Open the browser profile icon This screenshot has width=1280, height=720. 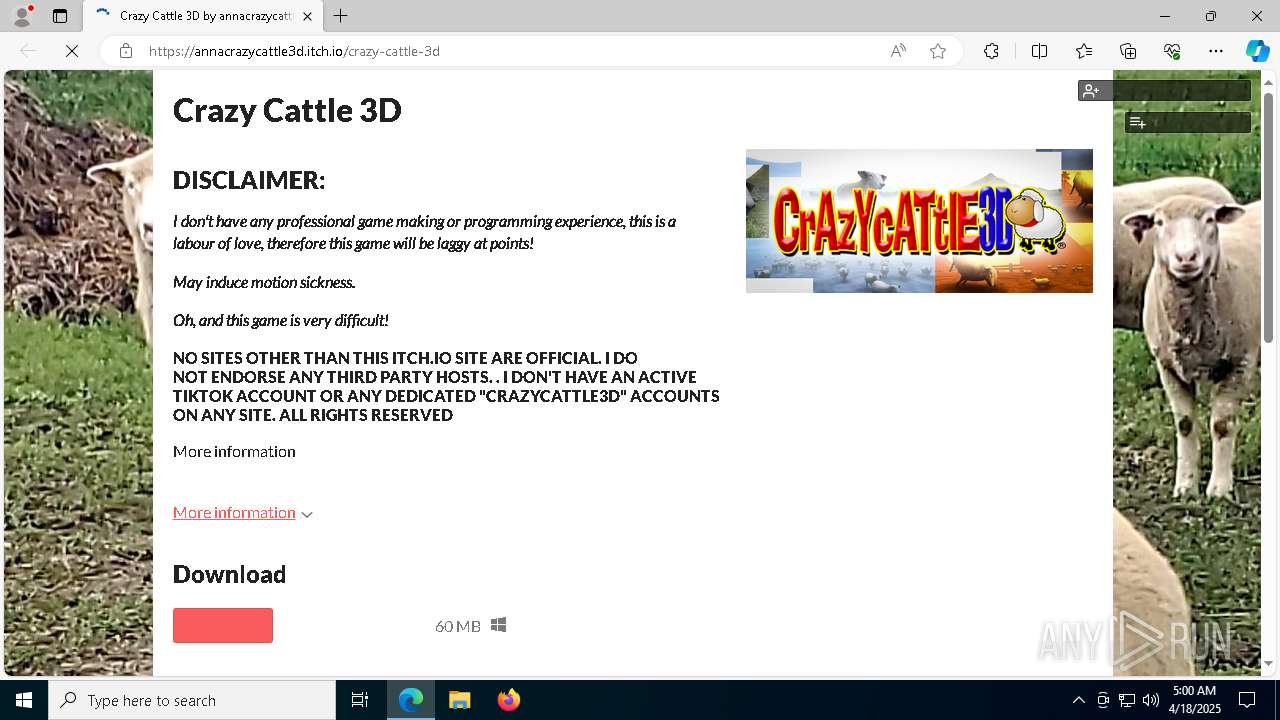[x=21, y=16]
